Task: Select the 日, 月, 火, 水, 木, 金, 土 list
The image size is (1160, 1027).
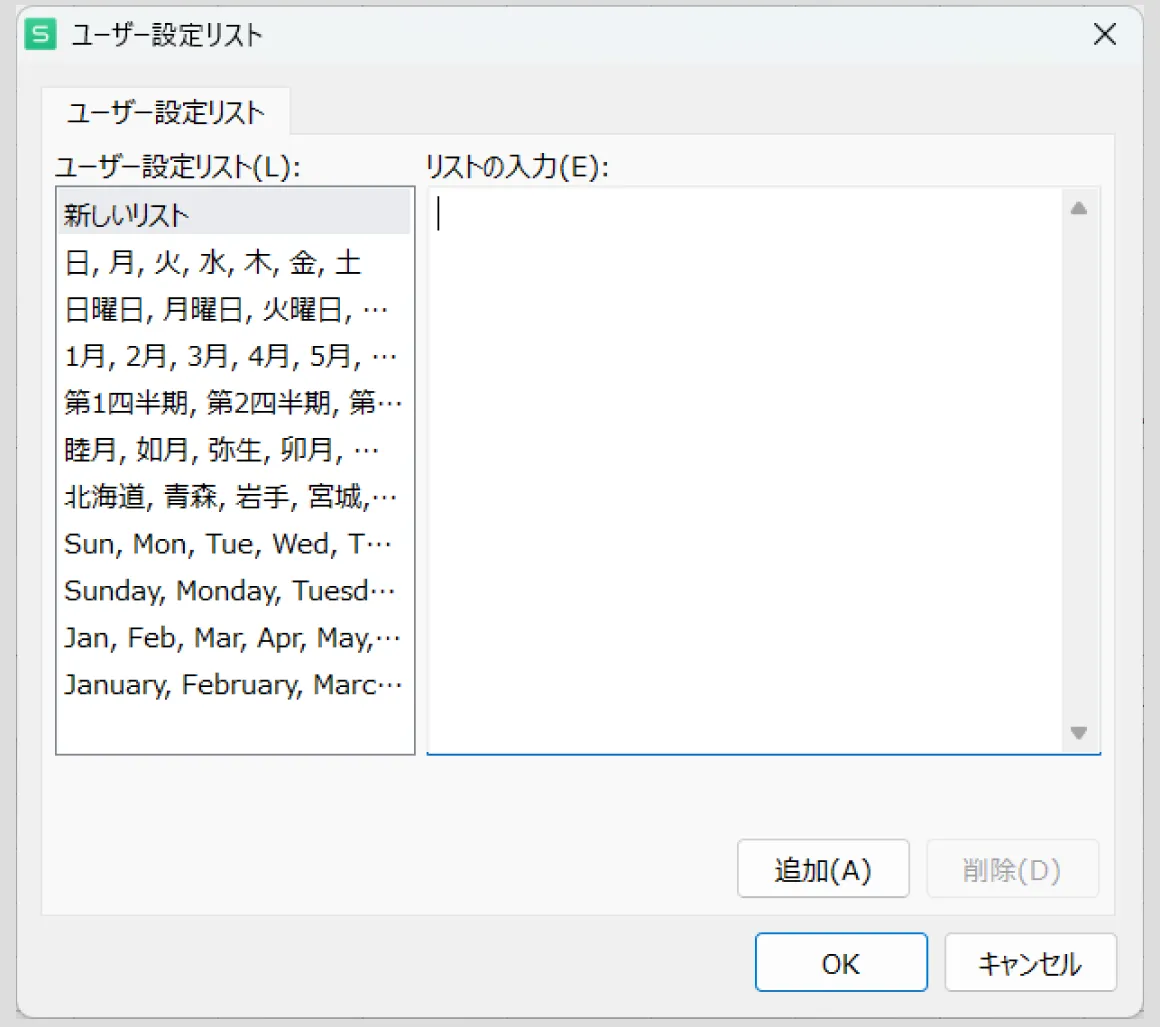Action: tap(234, 263)
